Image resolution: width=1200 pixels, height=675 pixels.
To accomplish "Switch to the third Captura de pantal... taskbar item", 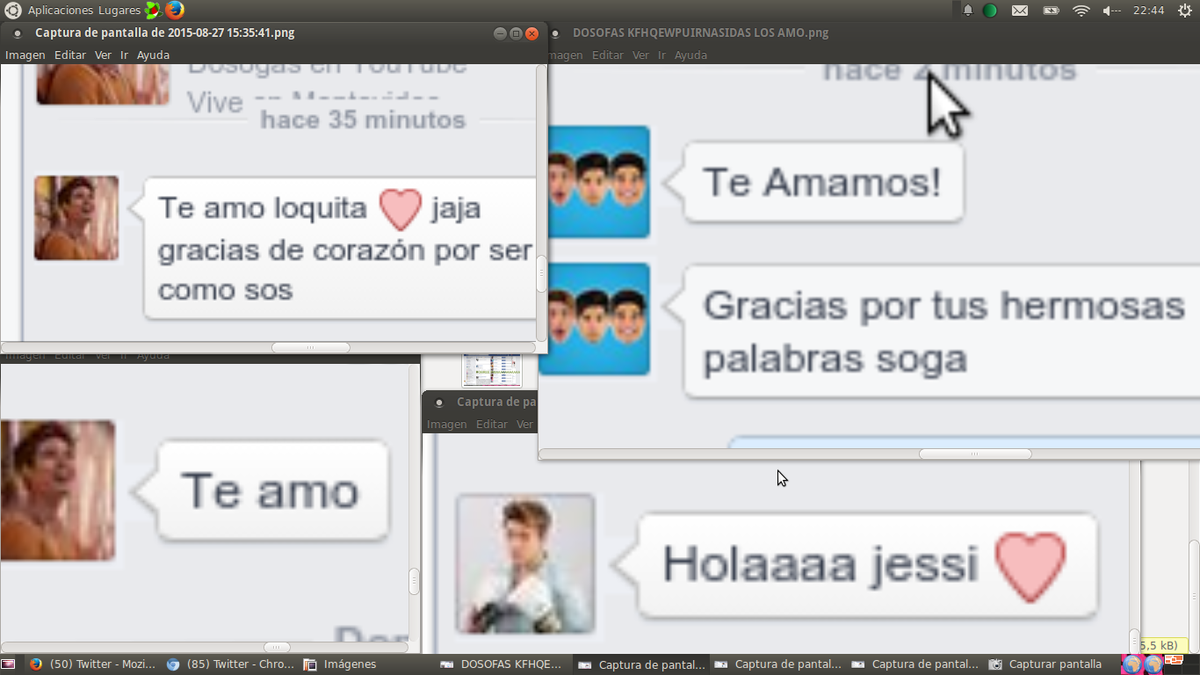I will (x=916, y=664).
